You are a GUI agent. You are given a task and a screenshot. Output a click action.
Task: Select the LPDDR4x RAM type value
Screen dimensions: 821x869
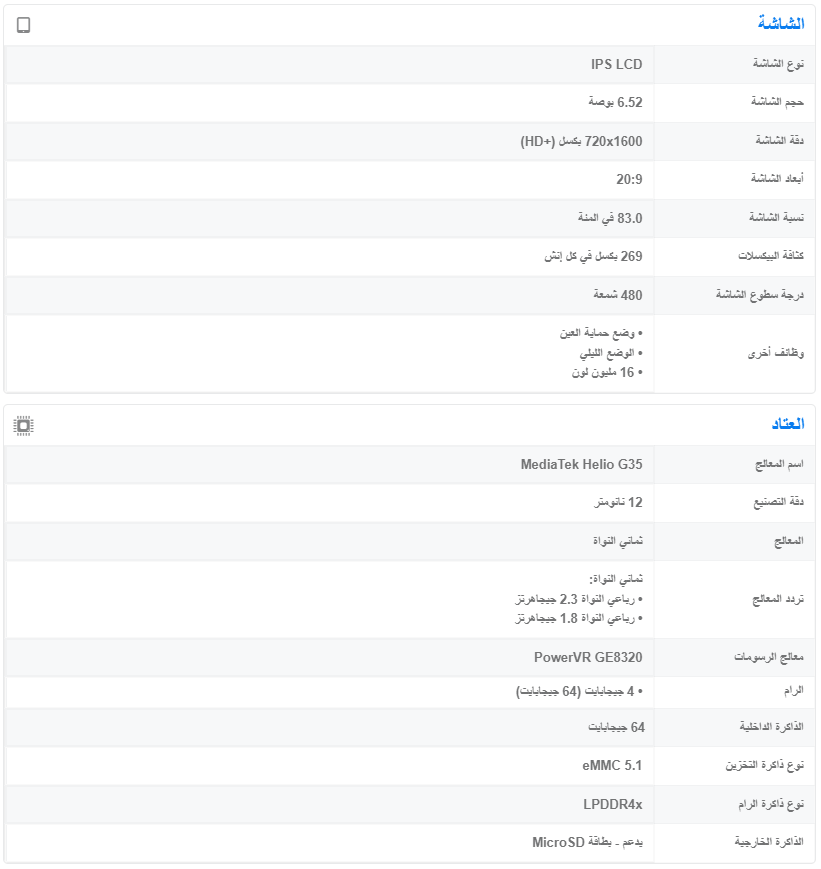click(612, 804)
